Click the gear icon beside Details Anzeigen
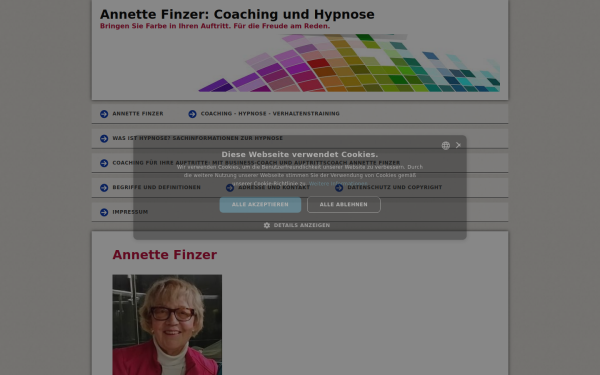Screen dimensions: 600x375 (x=267, y=225)
